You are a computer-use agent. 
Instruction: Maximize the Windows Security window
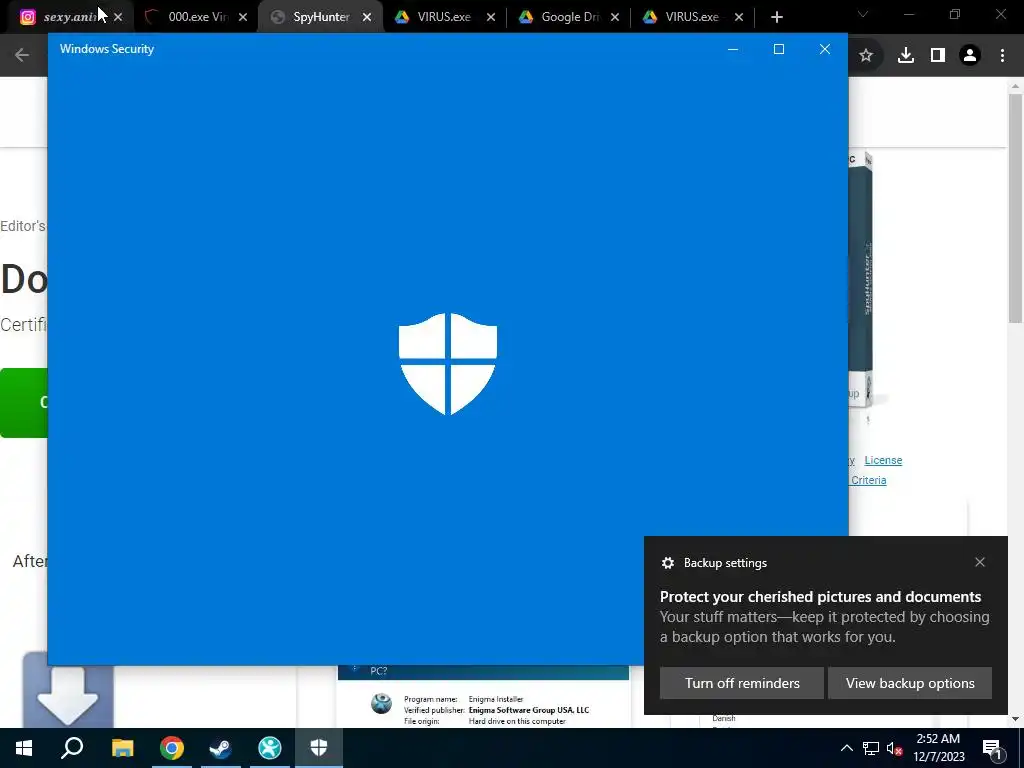click(778, 49)
